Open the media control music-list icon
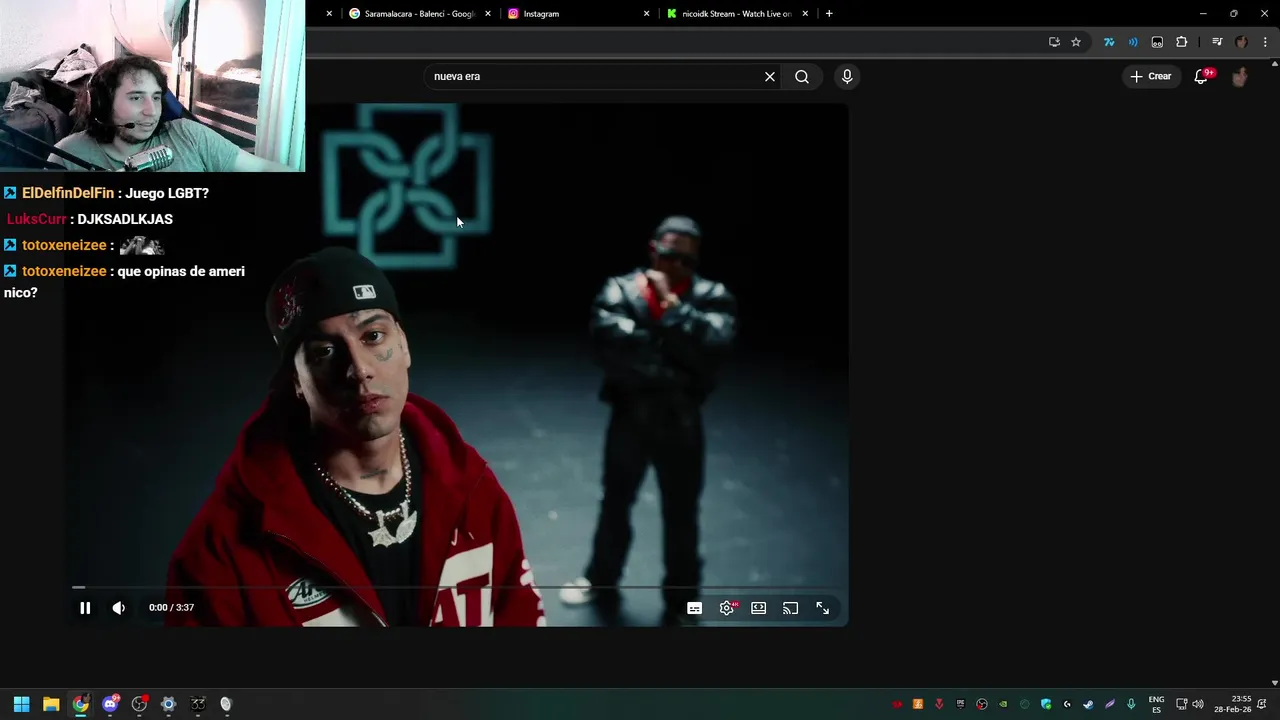 [x=1217, y=42]
